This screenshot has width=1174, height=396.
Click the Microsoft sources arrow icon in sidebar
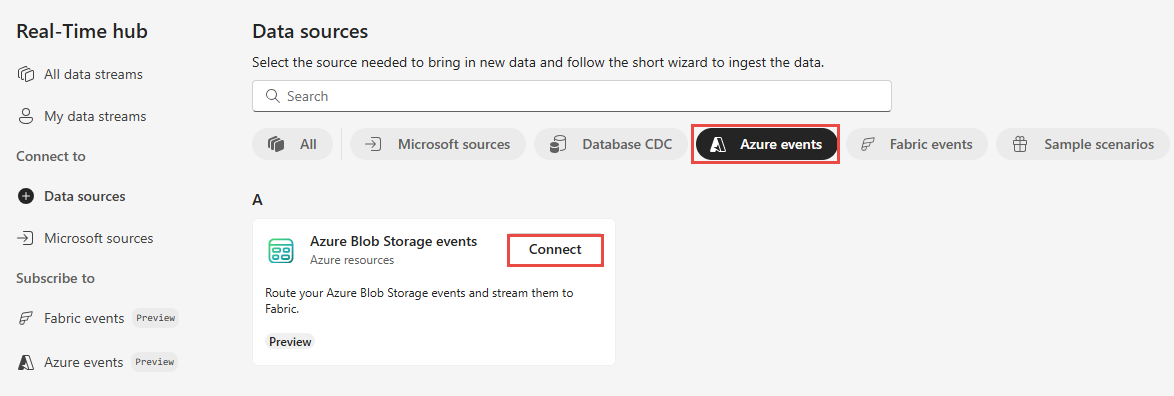click(26, 238)
